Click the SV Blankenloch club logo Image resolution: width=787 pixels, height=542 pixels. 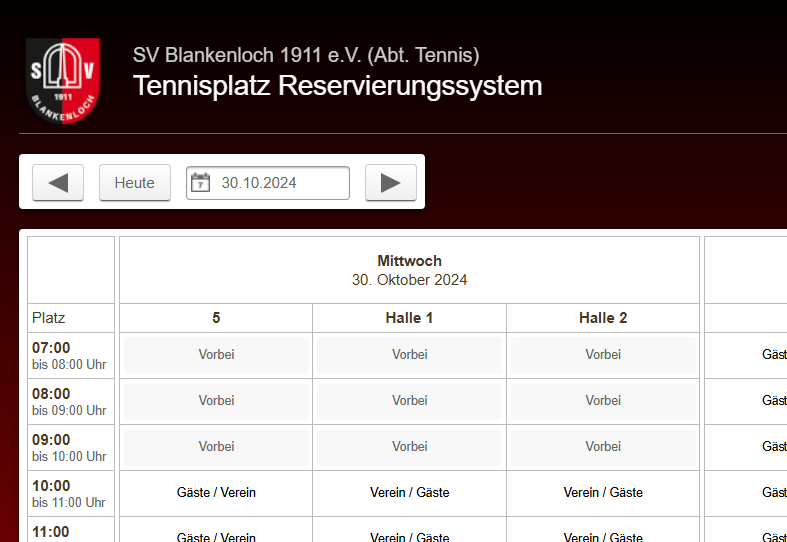pos(63,80)
